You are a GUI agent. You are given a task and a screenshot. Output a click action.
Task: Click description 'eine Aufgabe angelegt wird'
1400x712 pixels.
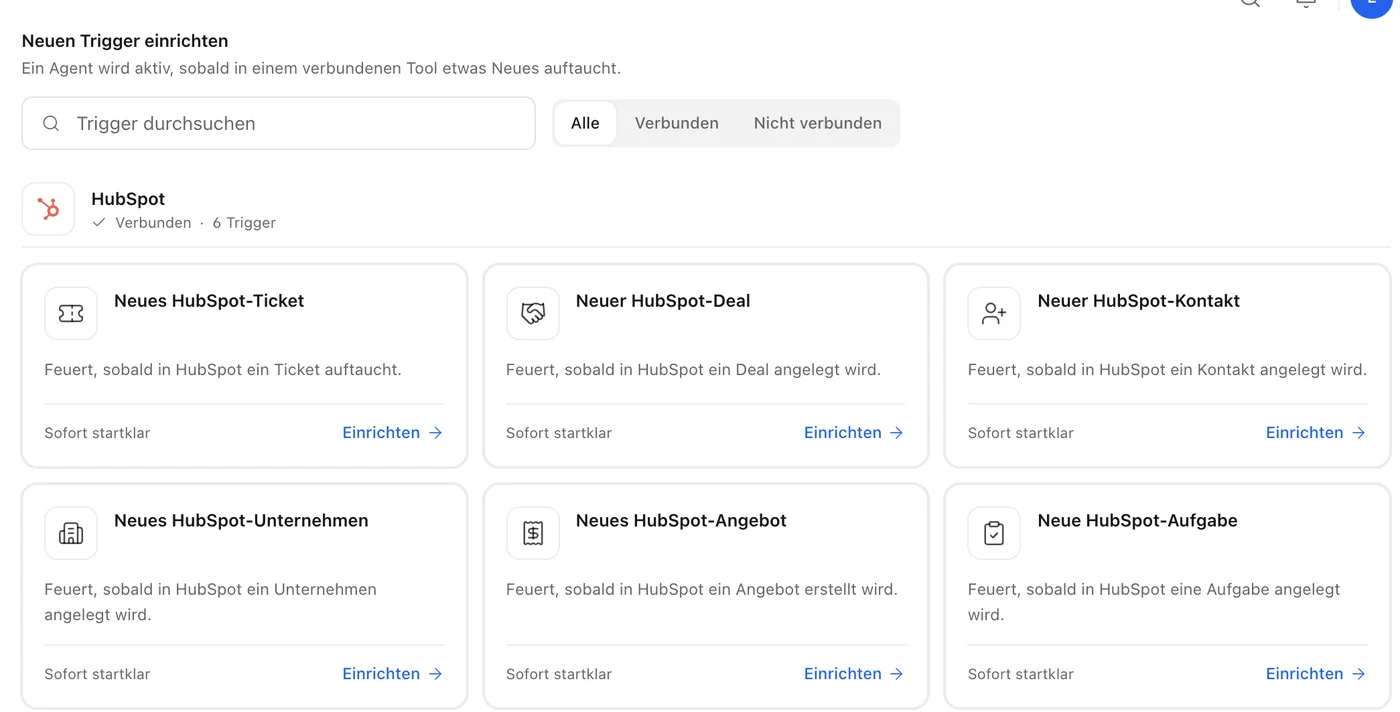click(x=1154, y=602)
